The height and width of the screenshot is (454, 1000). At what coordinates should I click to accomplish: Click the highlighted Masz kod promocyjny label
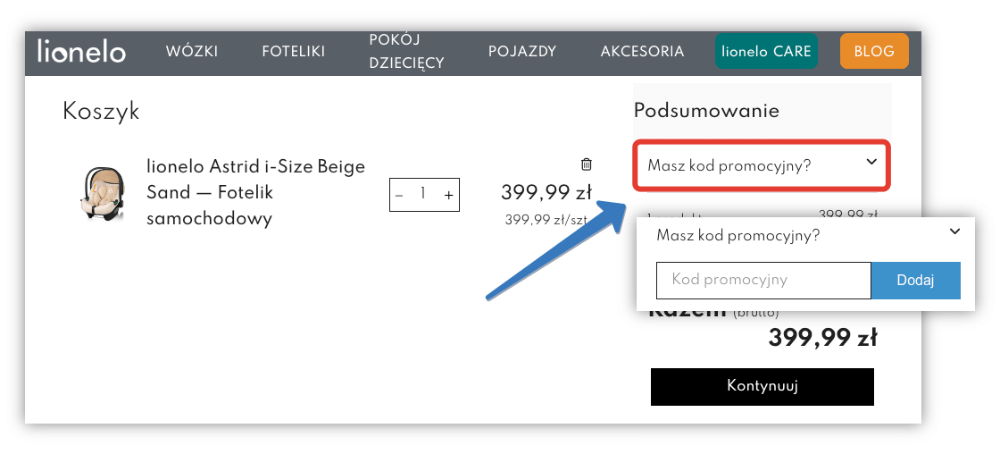coord(729,165)
